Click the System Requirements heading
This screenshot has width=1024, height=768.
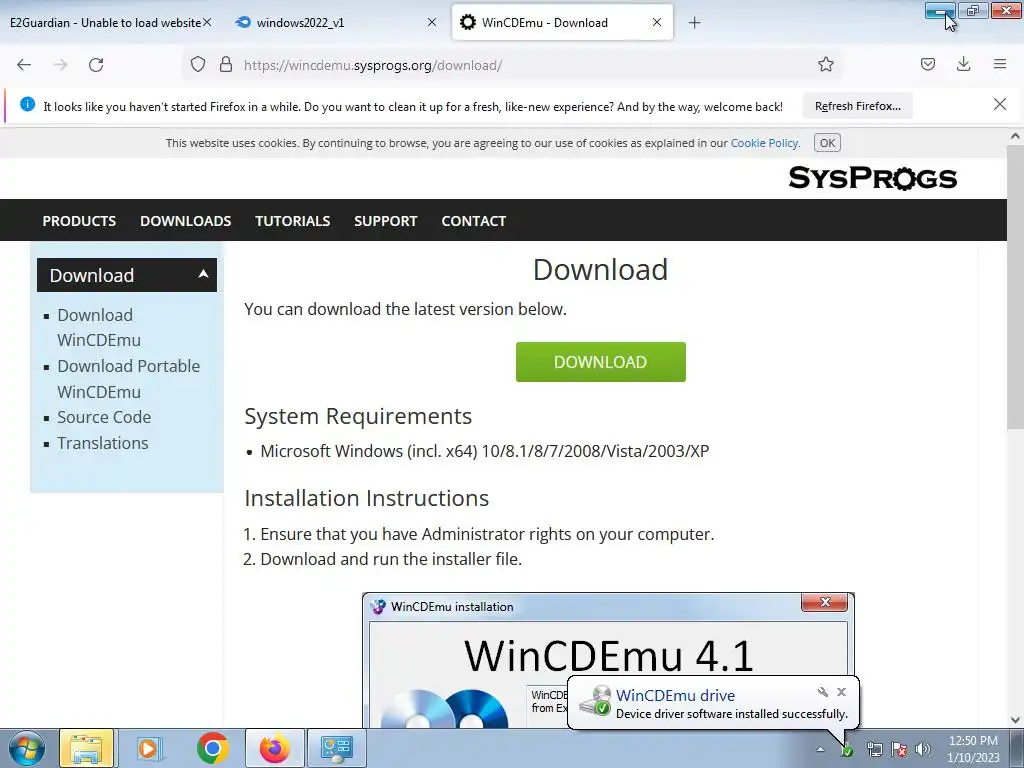click(358, 416)
